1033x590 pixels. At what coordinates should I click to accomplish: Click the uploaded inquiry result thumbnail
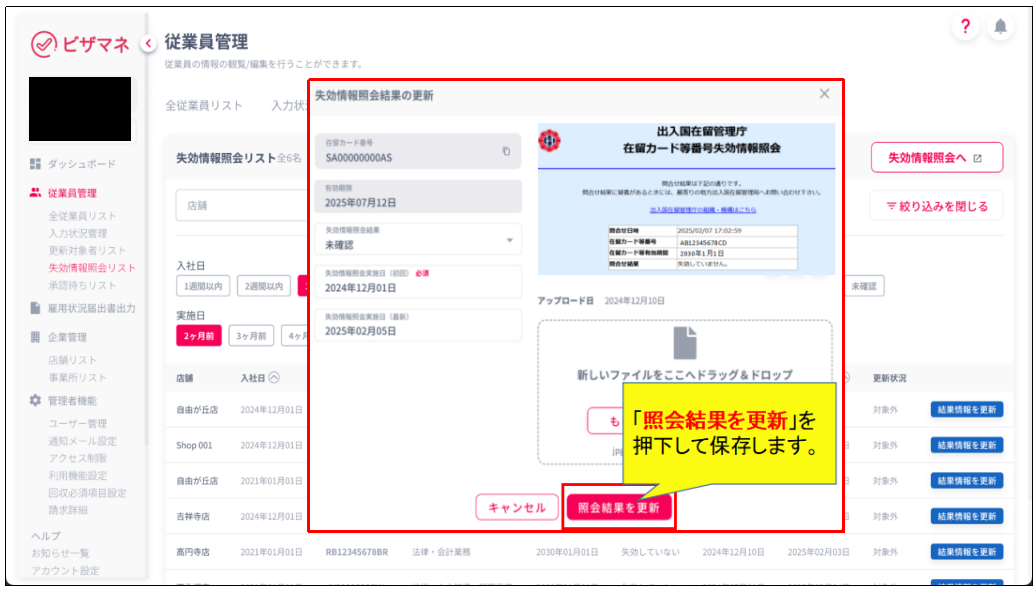[x=686, y=199]
